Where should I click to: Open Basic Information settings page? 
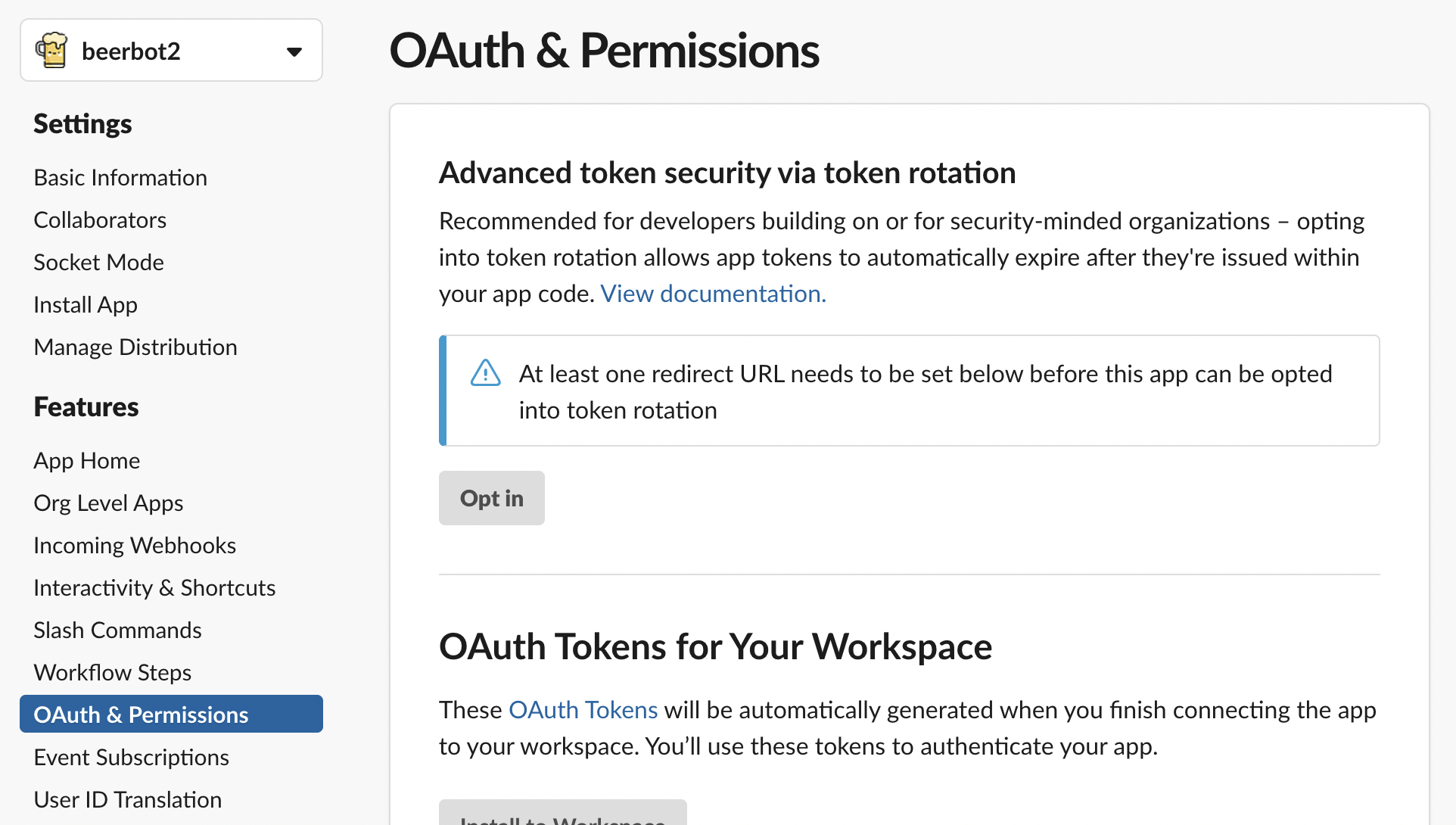tap(120, 178)
